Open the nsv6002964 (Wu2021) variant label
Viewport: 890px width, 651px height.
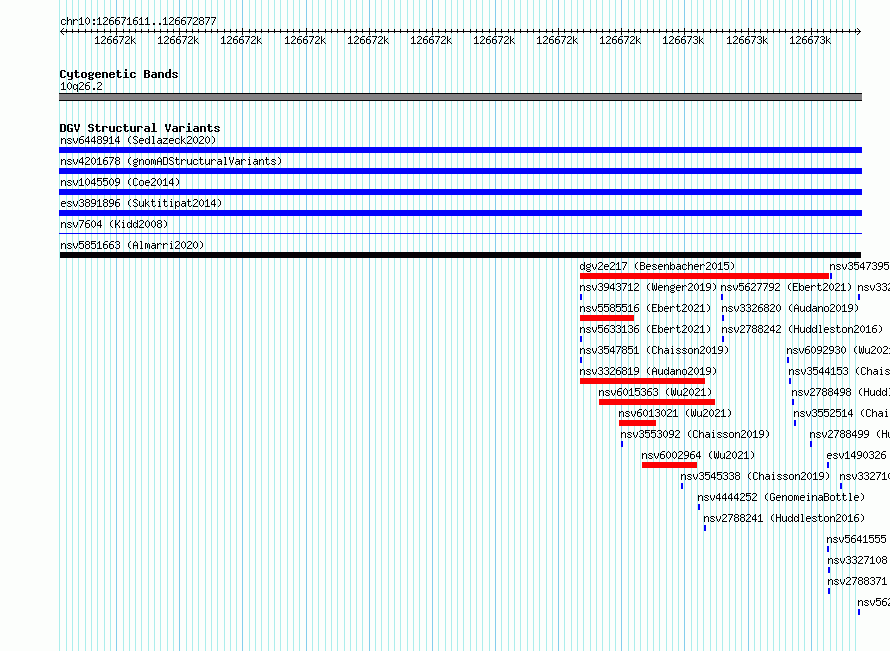coord(698,455)
